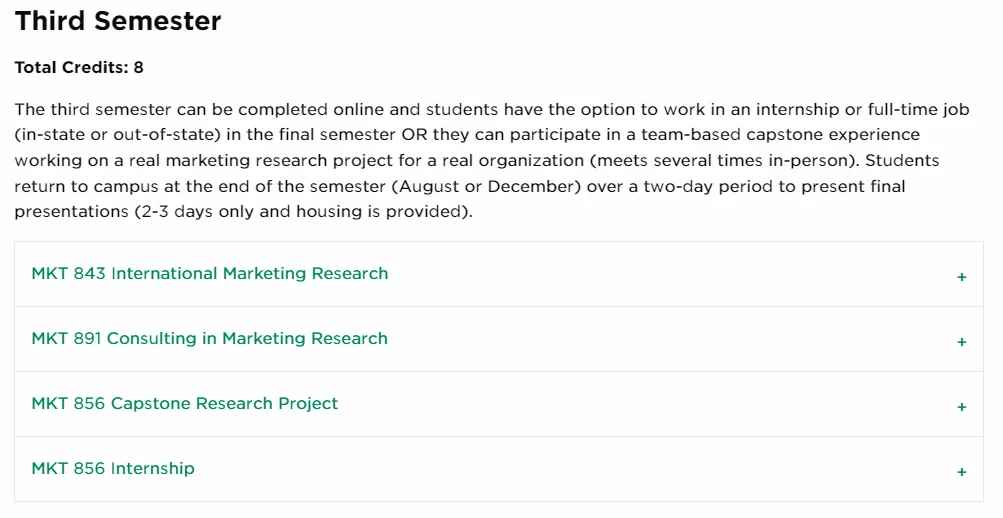Expand the Internship accordion row

600,469
